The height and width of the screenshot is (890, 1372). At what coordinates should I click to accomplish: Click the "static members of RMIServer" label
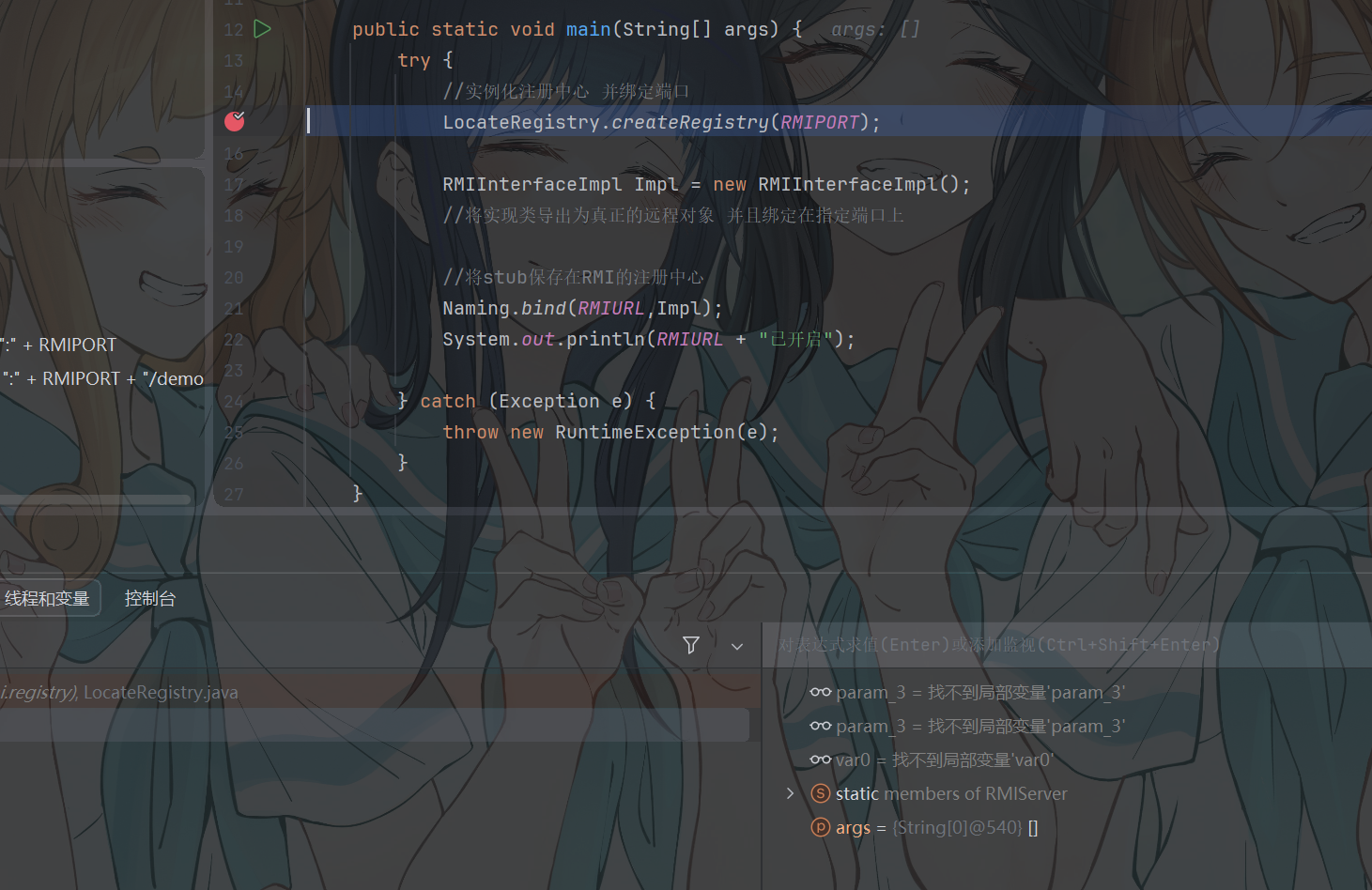[x=951, y=793]
